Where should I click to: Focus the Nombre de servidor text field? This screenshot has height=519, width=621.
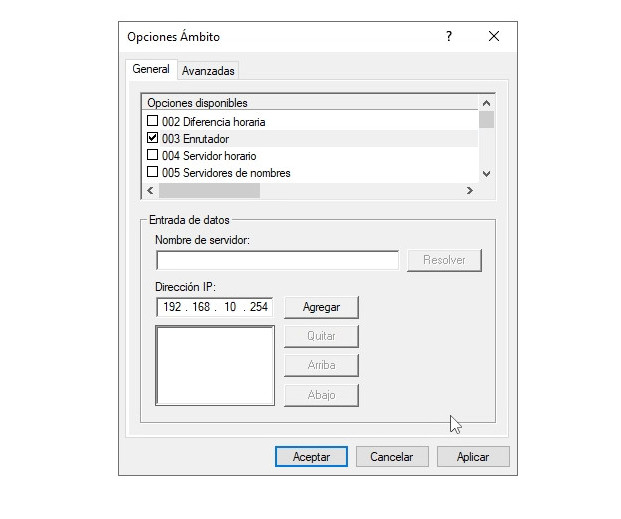pos(277,260)
